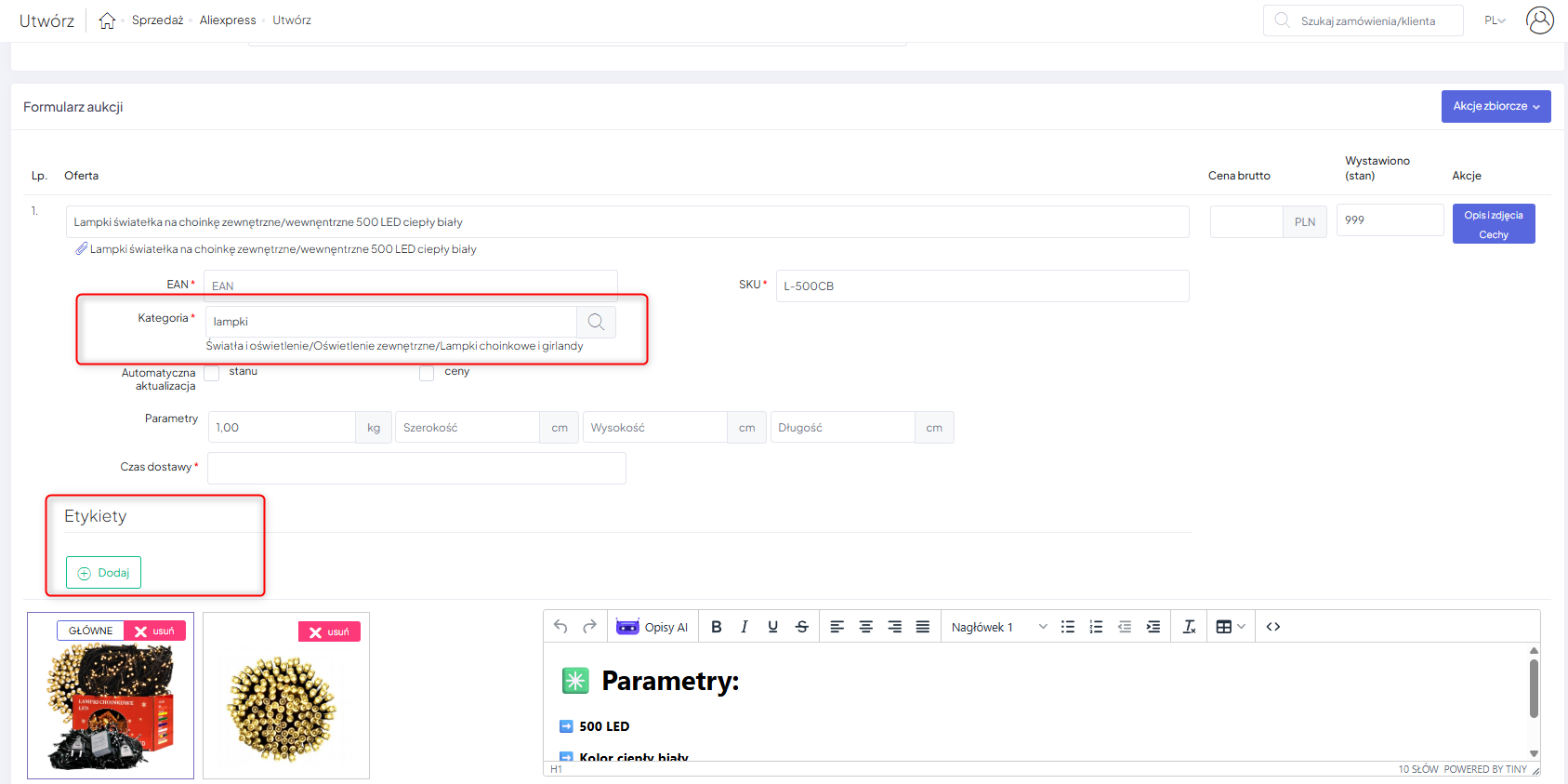Apply italic formatting in editor
The height and width of the screenshot is (784, 1568).
[x=744, y=627]
